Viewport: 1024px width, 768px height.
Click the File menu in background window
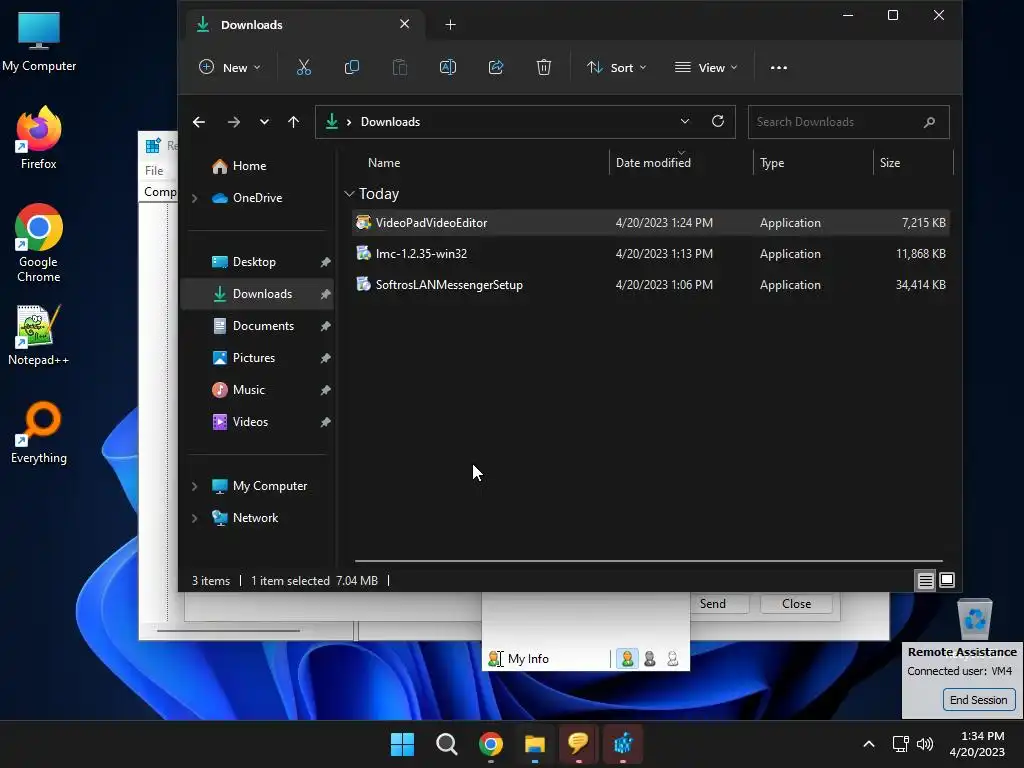coord(154,171)
